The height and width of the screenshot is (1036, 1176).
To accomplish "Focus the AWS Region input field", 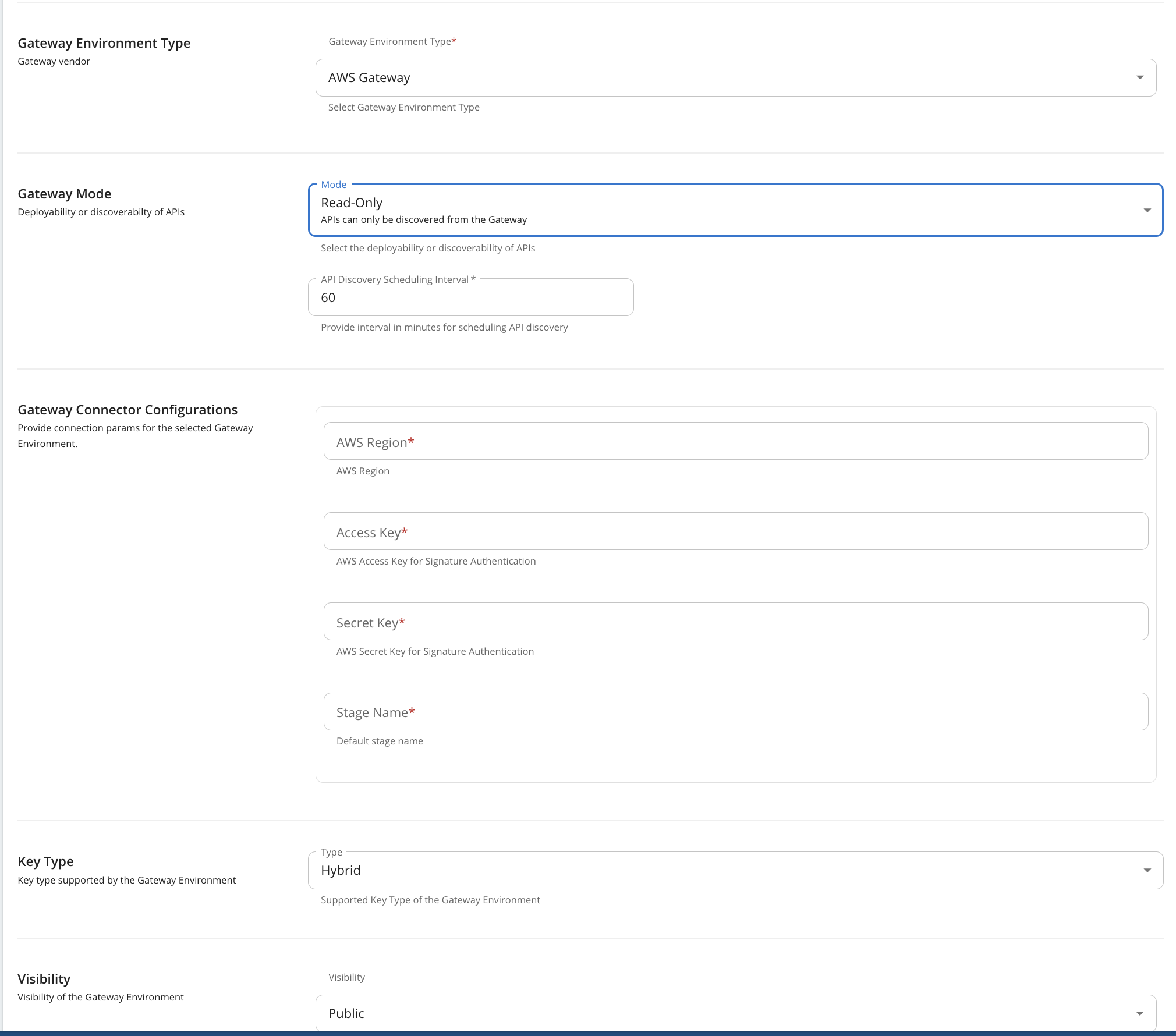I will (735, 441).
